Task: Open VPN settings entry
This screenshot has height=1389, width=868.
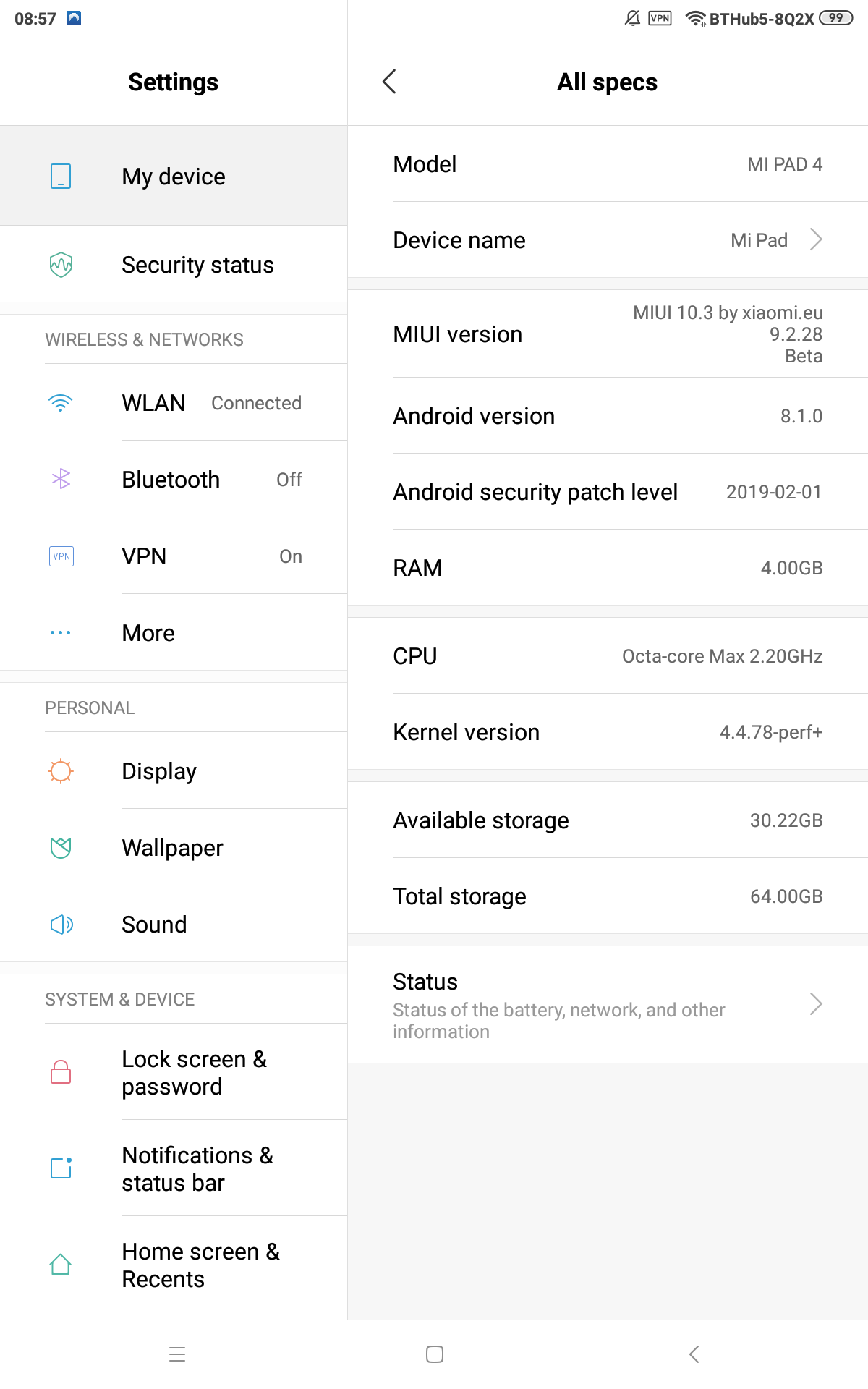Action: coord(174,556)
